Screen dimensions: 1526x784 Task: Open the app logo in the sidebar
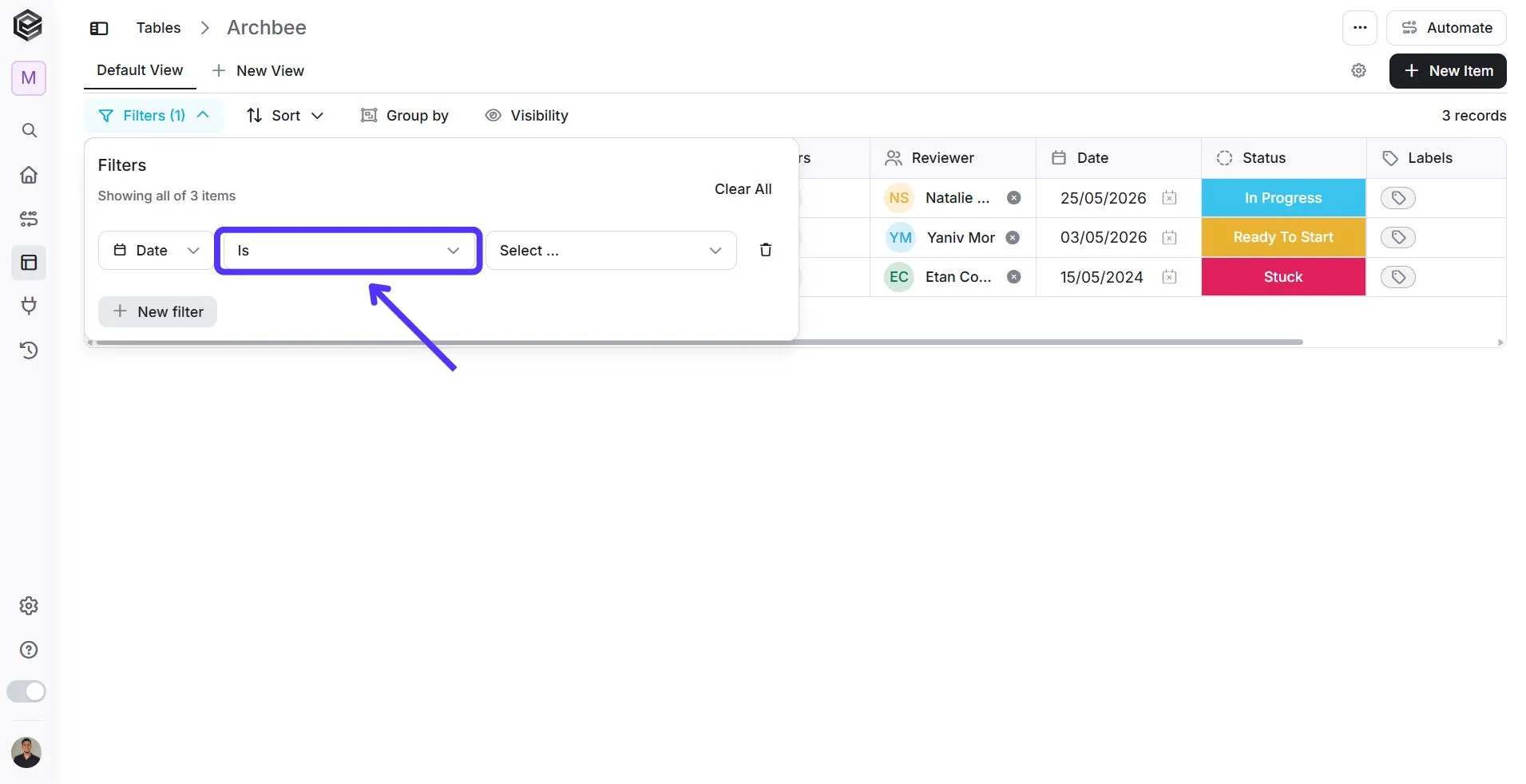coord(28,26)
